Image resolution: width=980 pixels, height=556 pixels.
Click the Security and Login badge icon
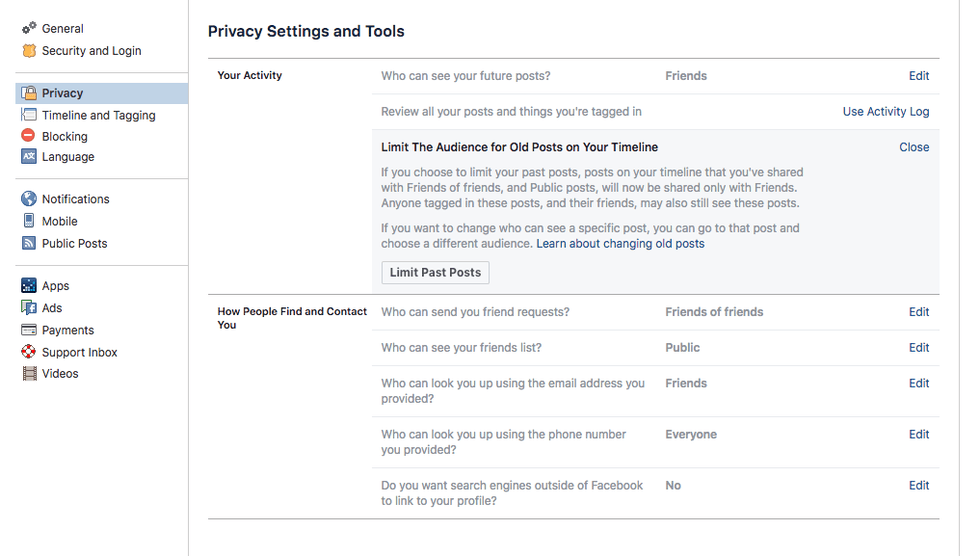point(29,50)
